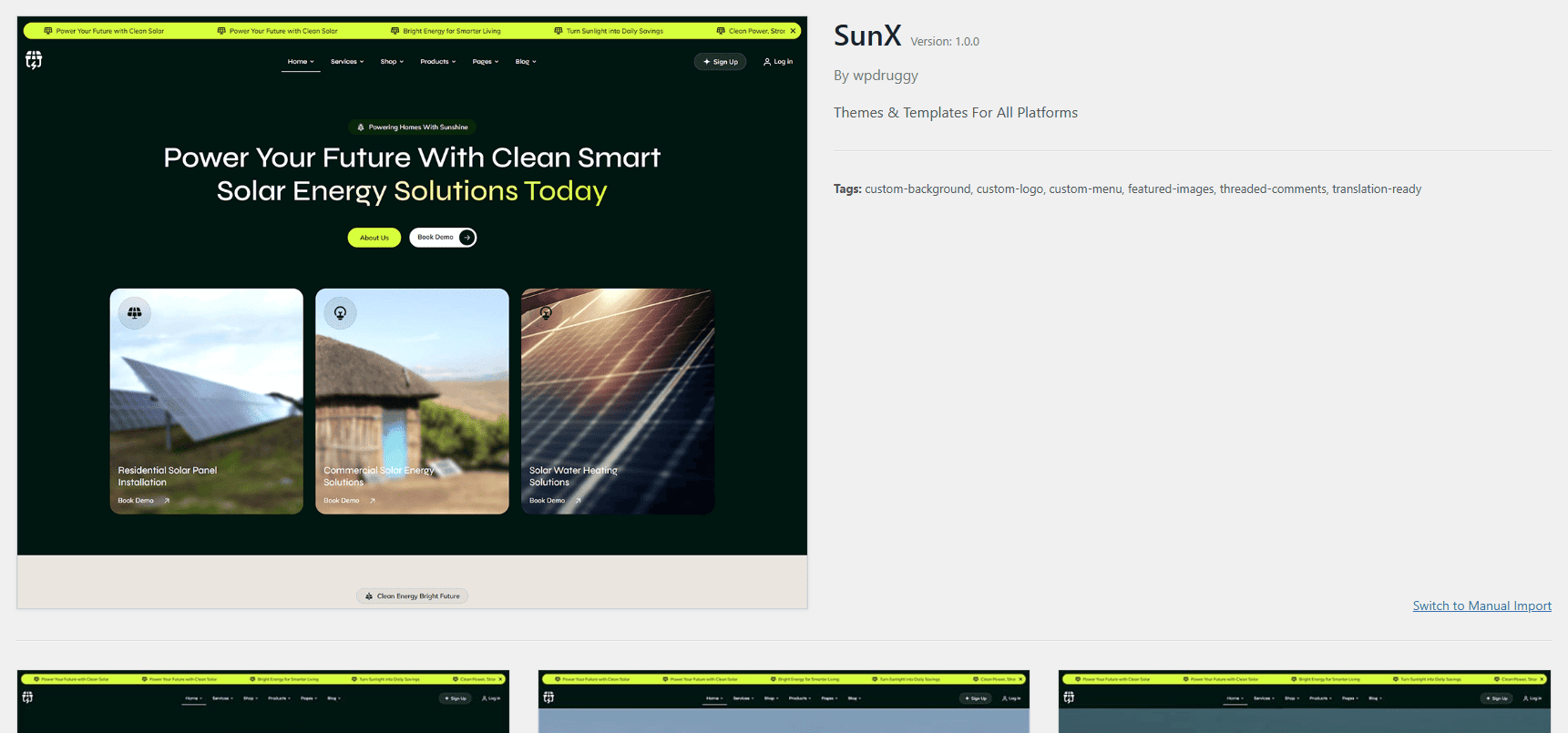Select bottom demo thumbnail with teal hero background

click(x=1305, y=702)
